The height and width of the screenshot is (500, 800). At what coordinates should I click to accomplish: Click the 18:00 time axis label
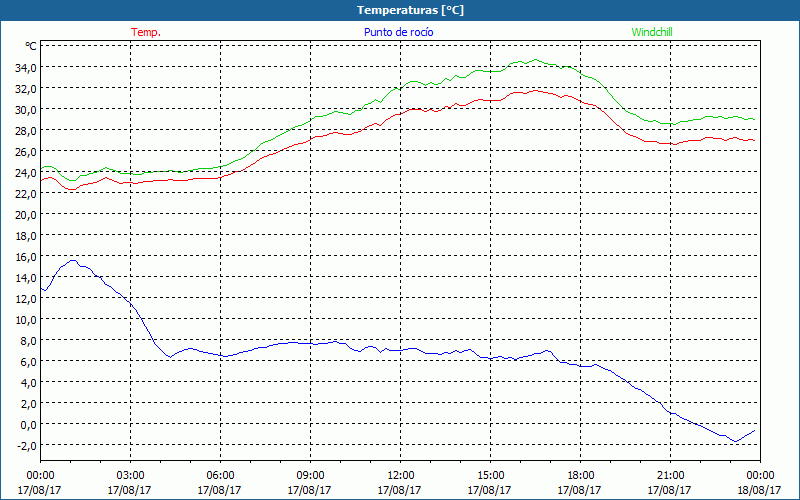tap(580, 476)
